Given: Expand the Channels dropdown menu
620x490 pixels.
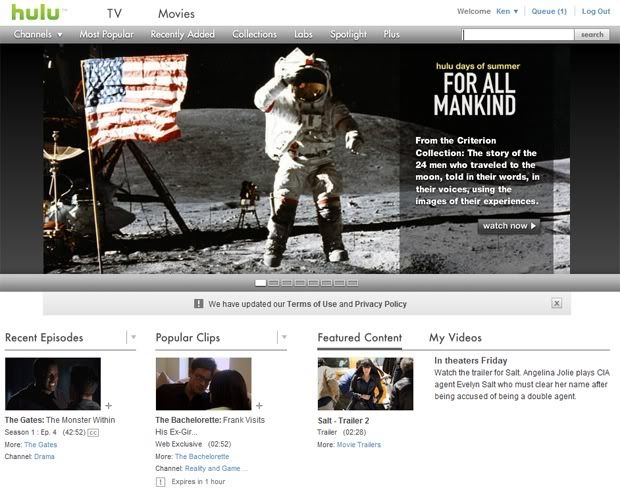Looking at the screenshot, I should coord(38,34).
